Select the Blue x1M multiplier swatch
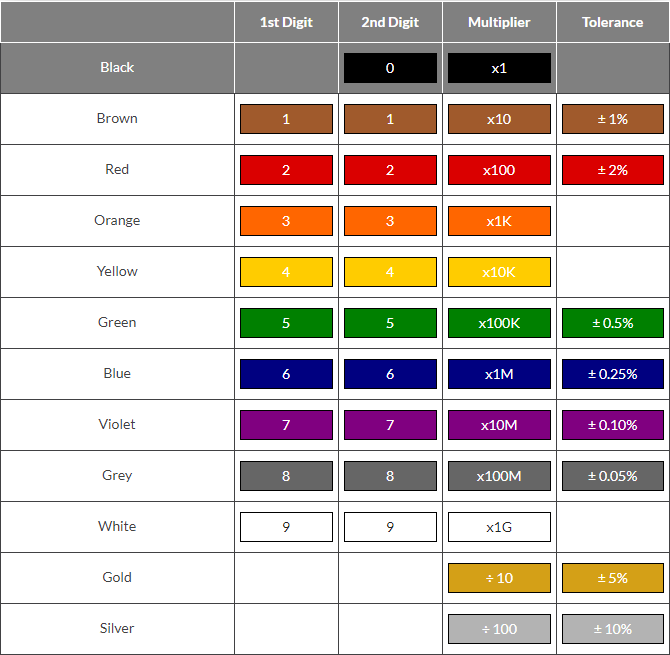The width and height of the screenshot is (670, 655). pos(499,374)
